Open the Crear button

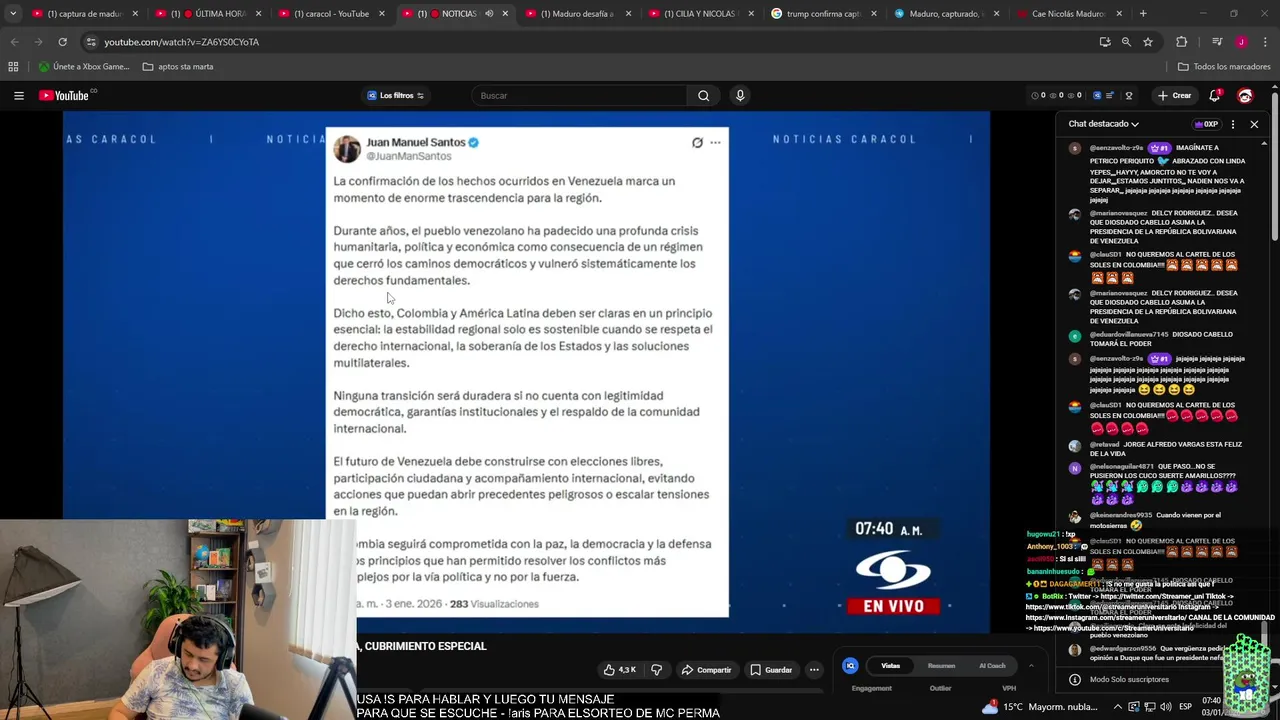[x=1174, y=96]
